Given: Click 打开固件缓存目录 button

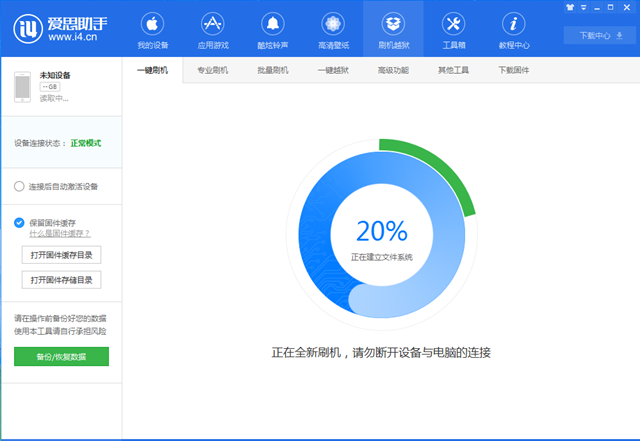Looking at the screenshot, I should (x=62, y=255).
